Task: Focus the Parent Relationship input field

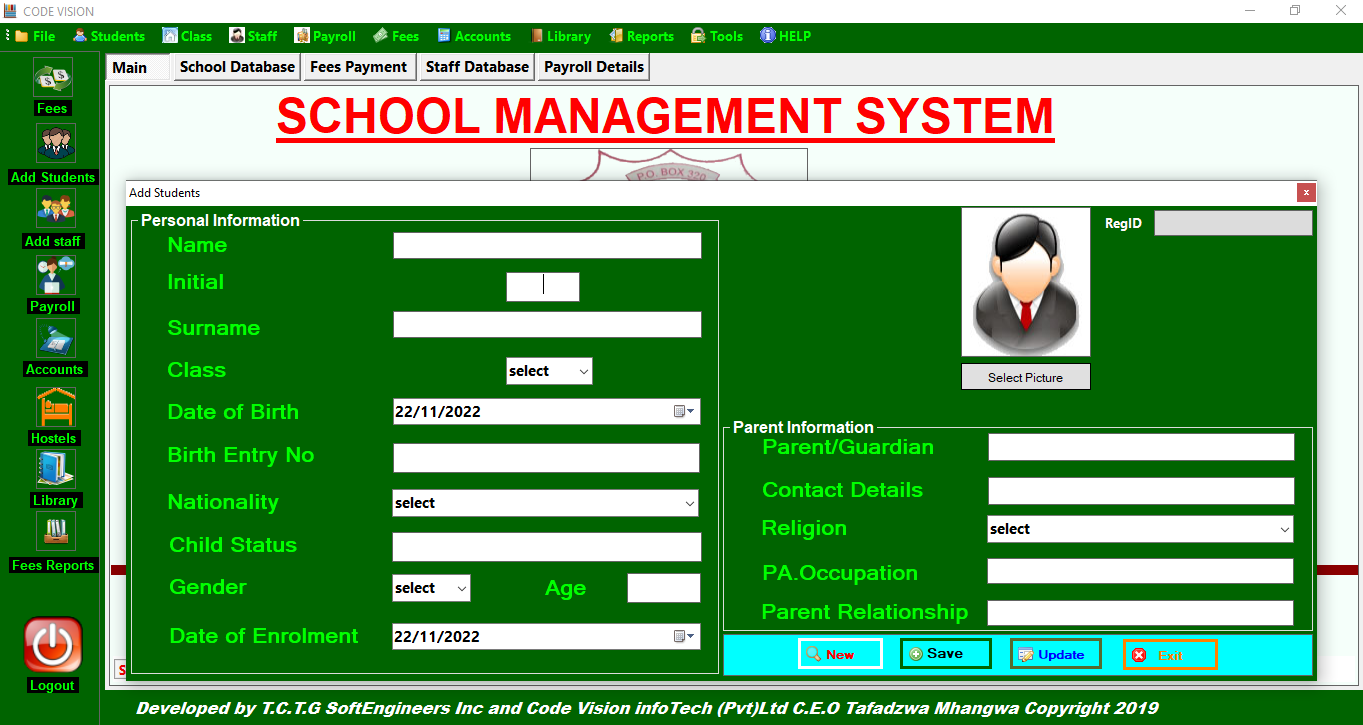Action: [x=1140, y=613]
